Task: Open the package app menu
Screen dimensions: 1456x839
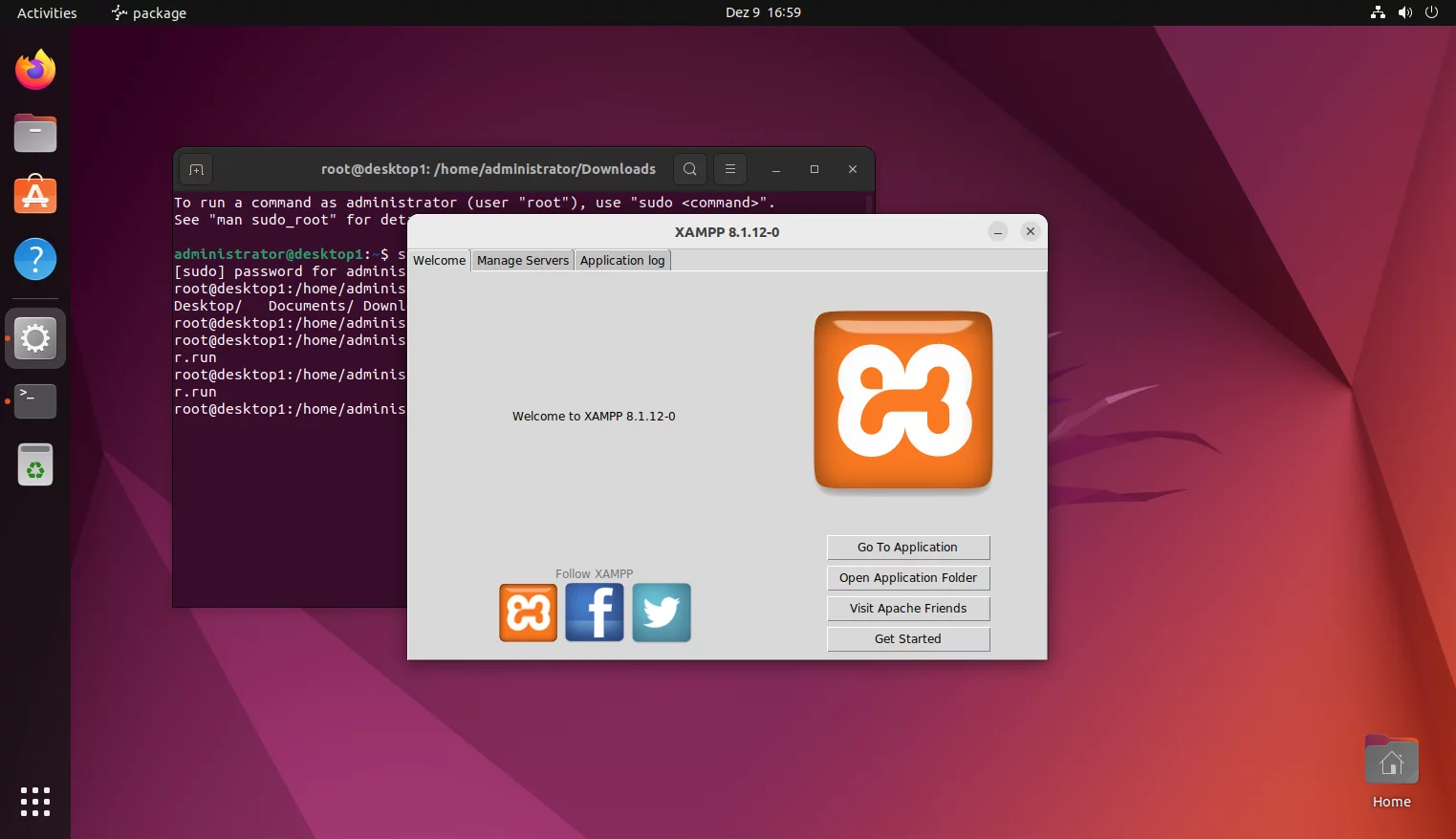Action: click(x=149, y=12)
